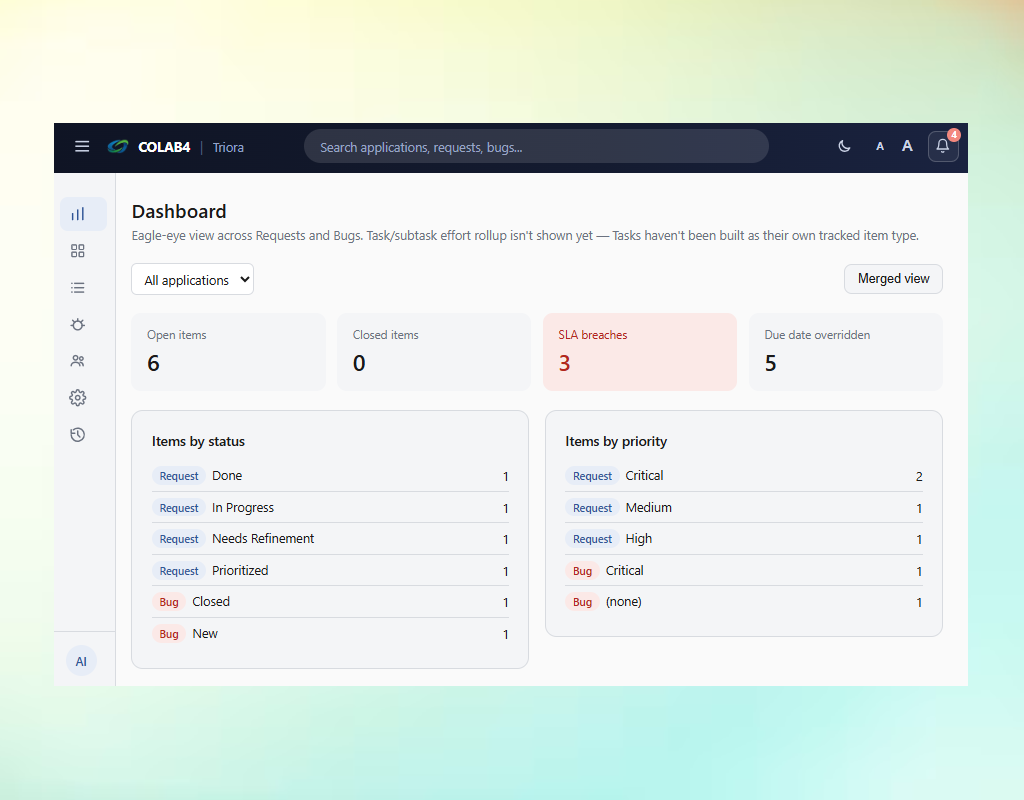This screenshot has width=1024, height=800.
Task: Select the Request Prioritized row
Action: tap(330, 571)
